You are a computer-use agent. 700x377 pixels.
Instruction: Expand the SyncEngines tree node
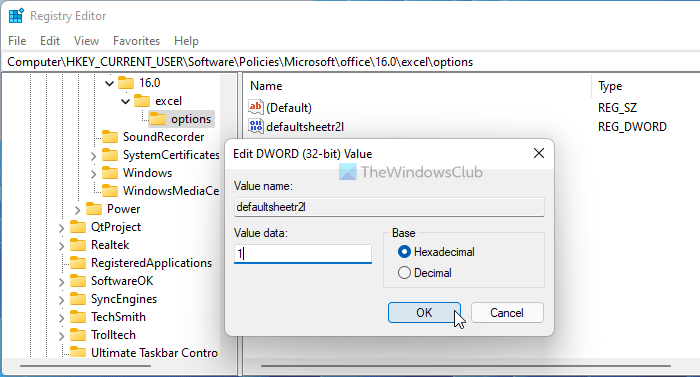[61, 300]
